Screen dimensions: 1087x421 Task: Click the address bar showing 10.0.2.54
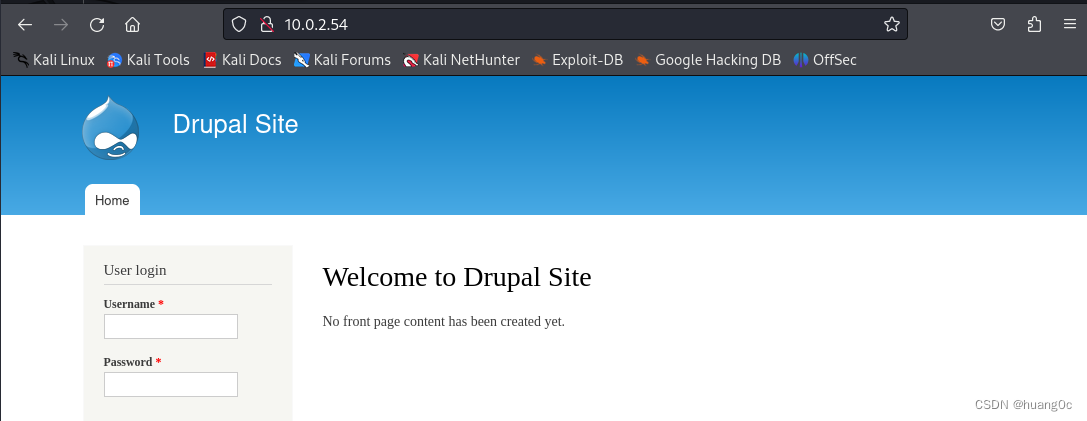(x=565, y=25)
